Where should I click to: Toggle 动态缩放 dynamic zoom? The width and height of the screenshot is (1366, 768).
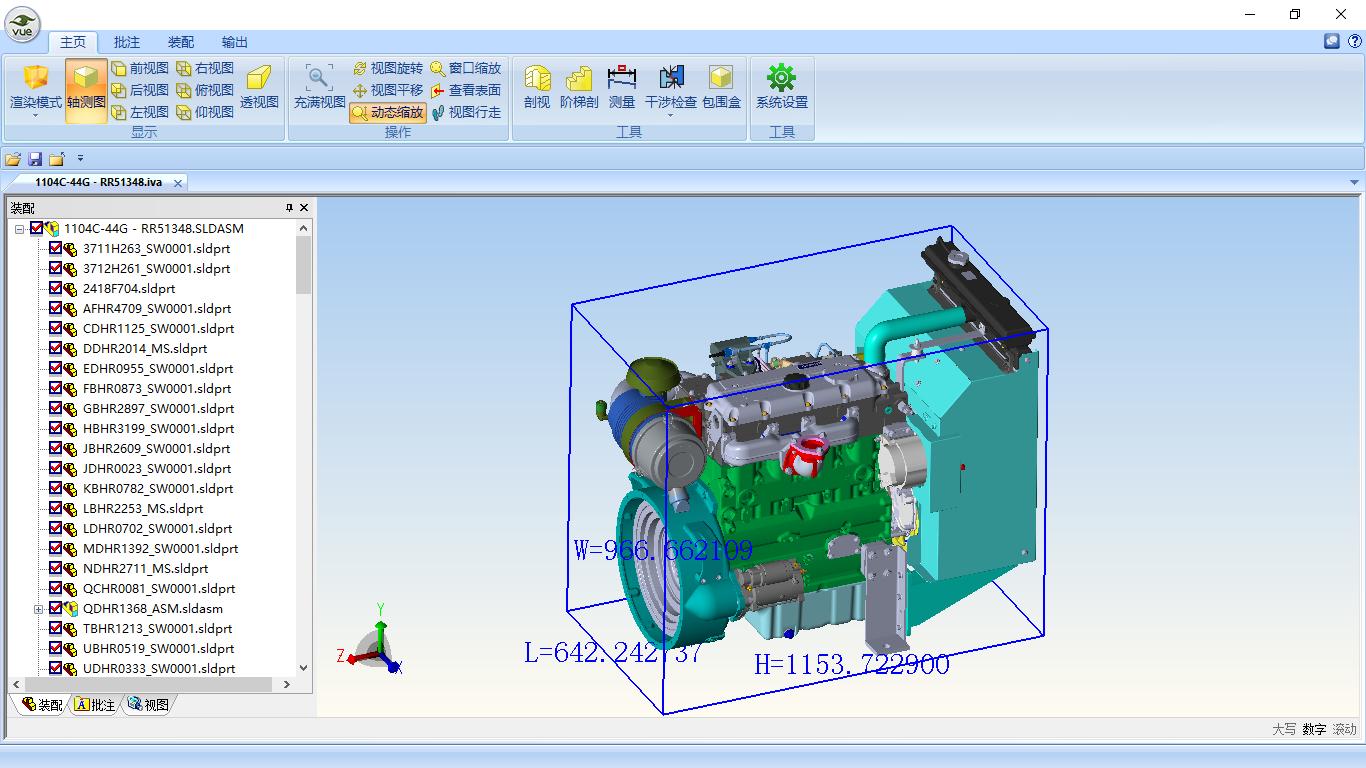(388, 112)
